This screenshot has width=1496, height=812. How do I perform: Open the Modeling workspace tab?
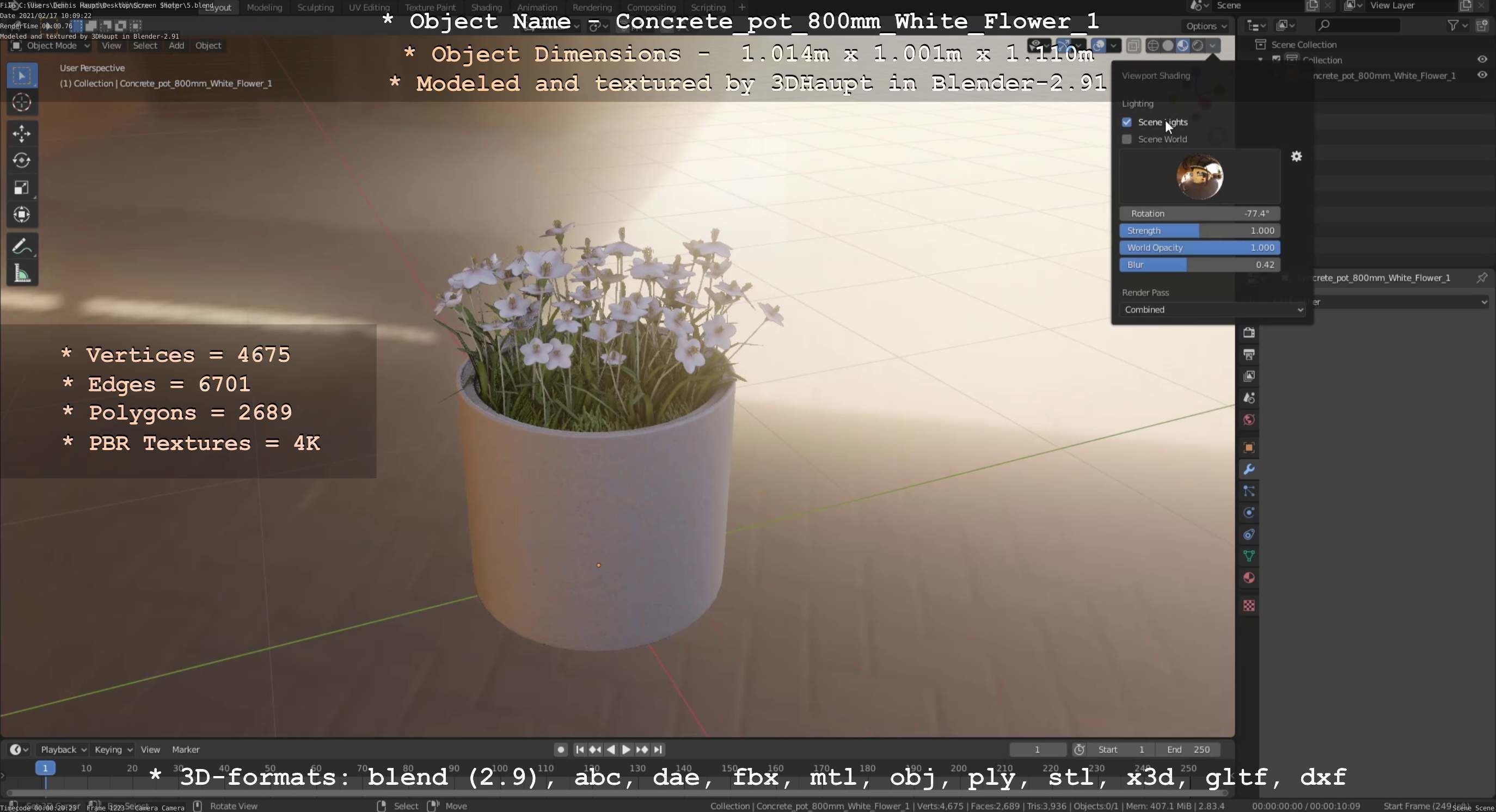tap(264, 7)
